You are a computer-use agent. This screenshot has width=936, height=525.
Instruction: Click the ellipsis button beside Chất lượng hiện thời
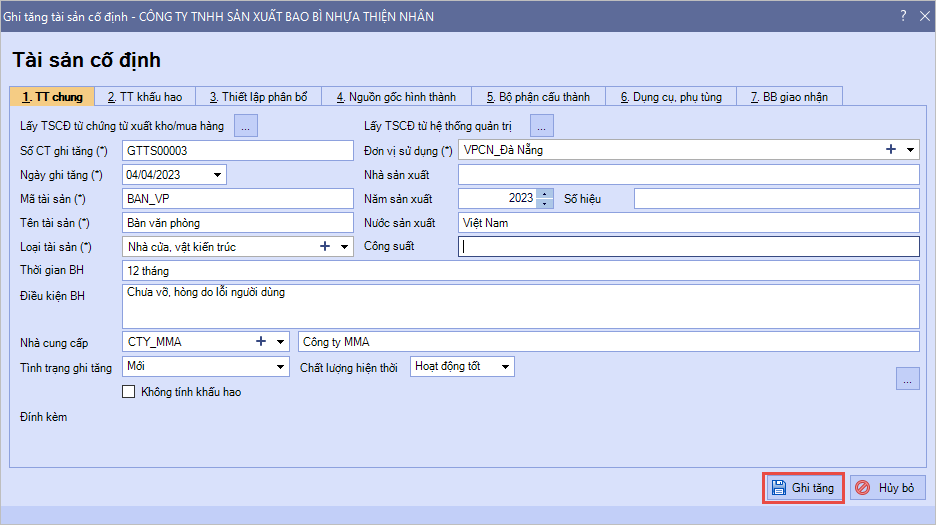(907, 378)
